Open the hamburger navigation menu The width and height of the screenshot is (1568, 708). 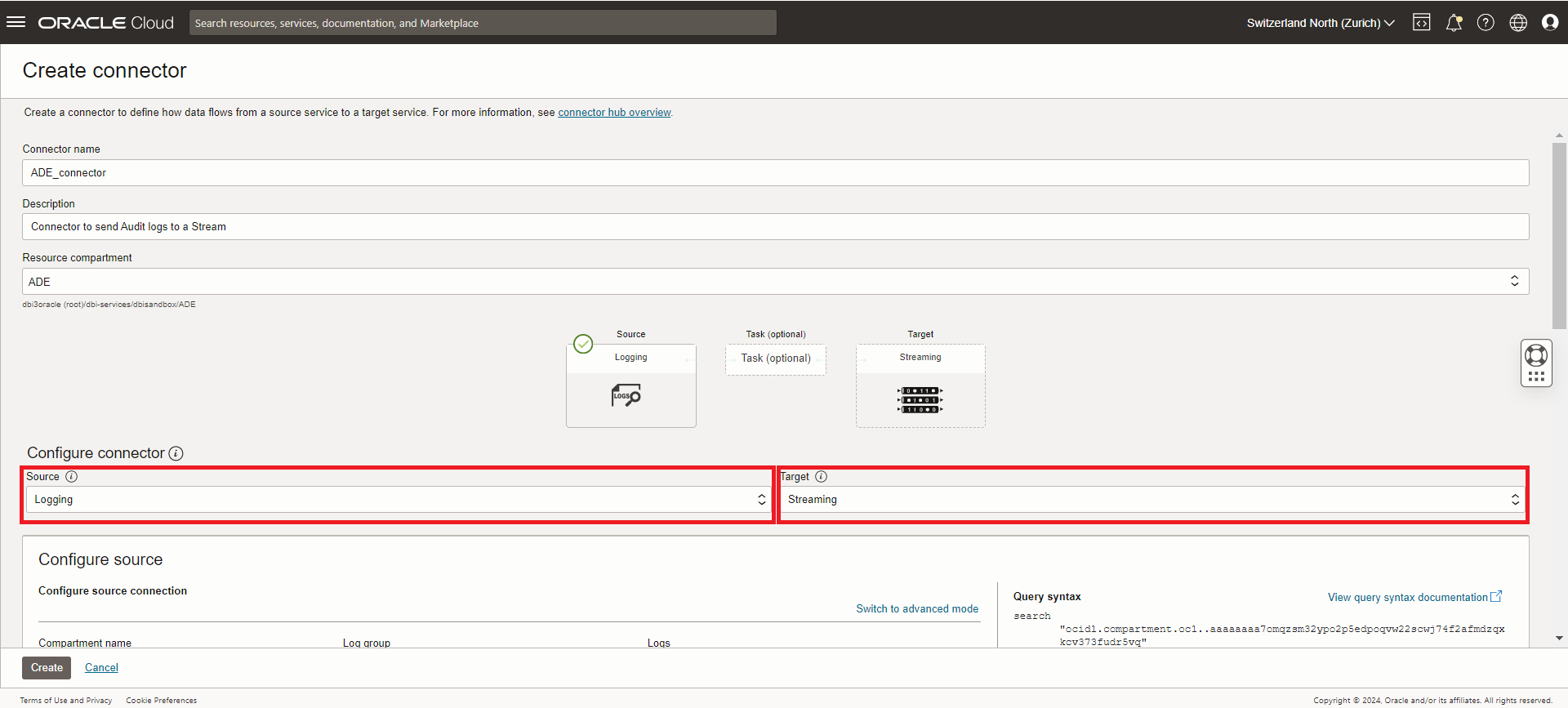pos(16,22)
